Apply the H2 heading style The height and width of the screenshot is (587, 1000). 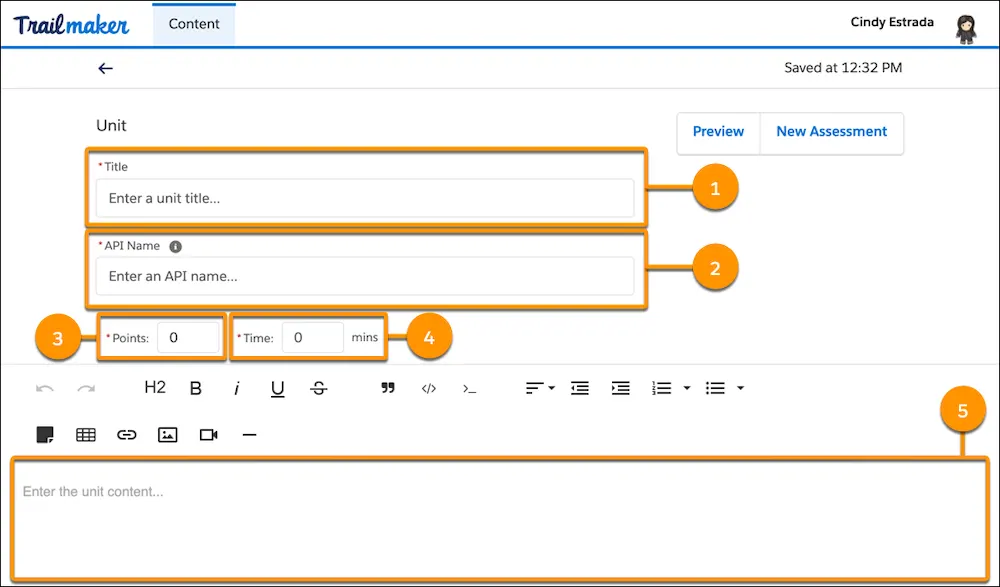(x=154, y=388)
